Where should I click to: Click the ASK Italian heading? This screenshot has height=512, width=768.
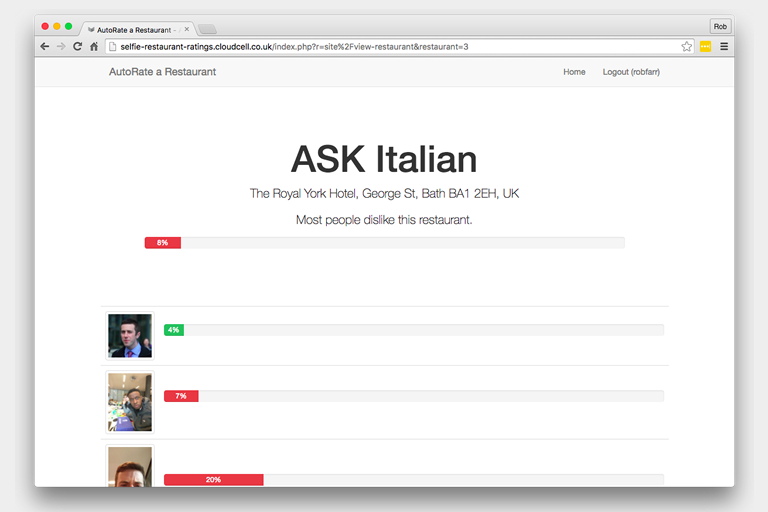pos(384,159)
